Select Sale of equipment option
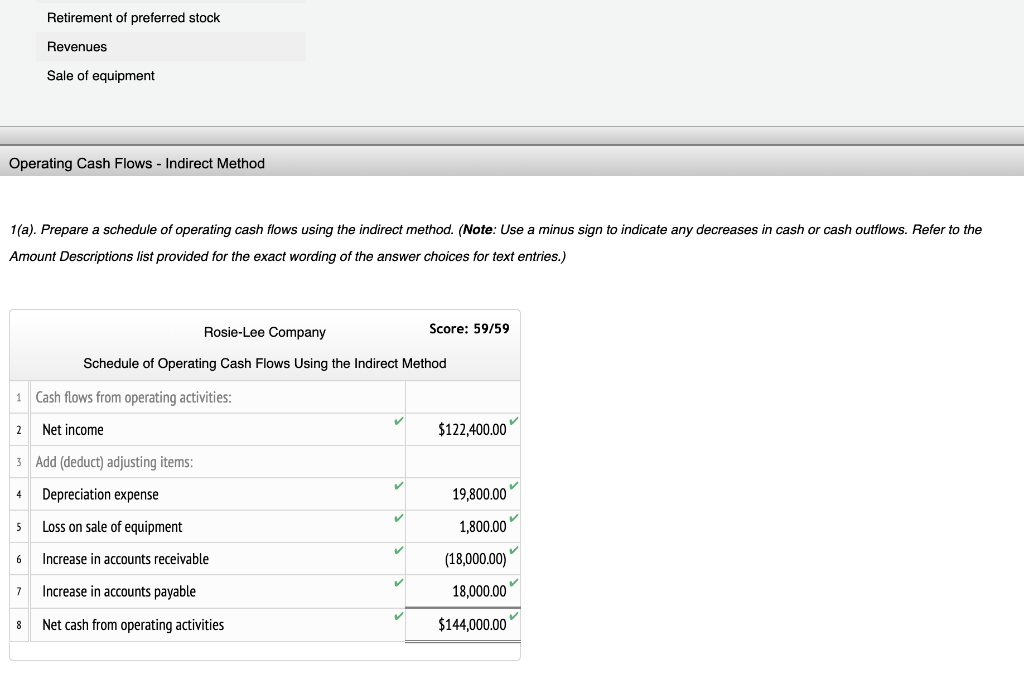 [x=99, y=75]
